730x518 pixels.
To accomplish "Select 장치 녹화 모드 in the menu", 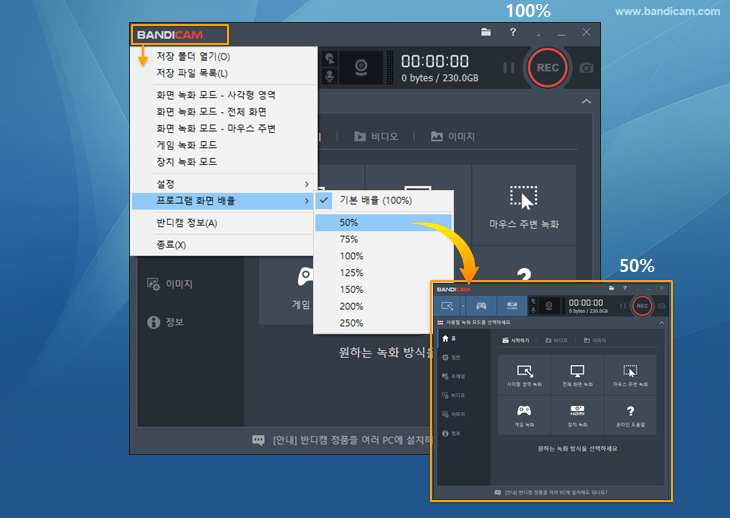I will tap(223, 162).
